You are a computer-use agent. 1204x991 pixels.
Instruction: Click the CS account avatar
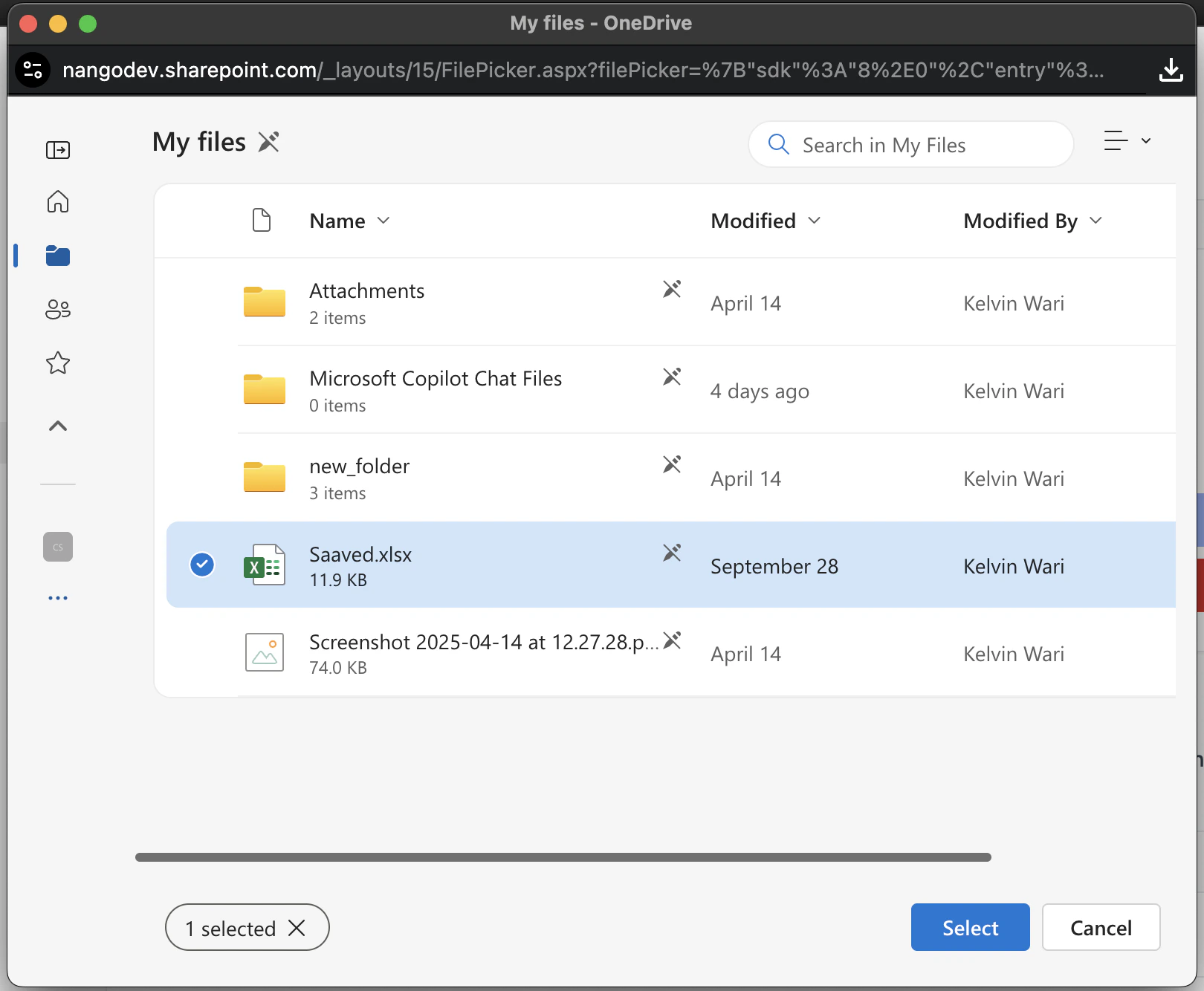pyautogui.click(x=57, y=547)
